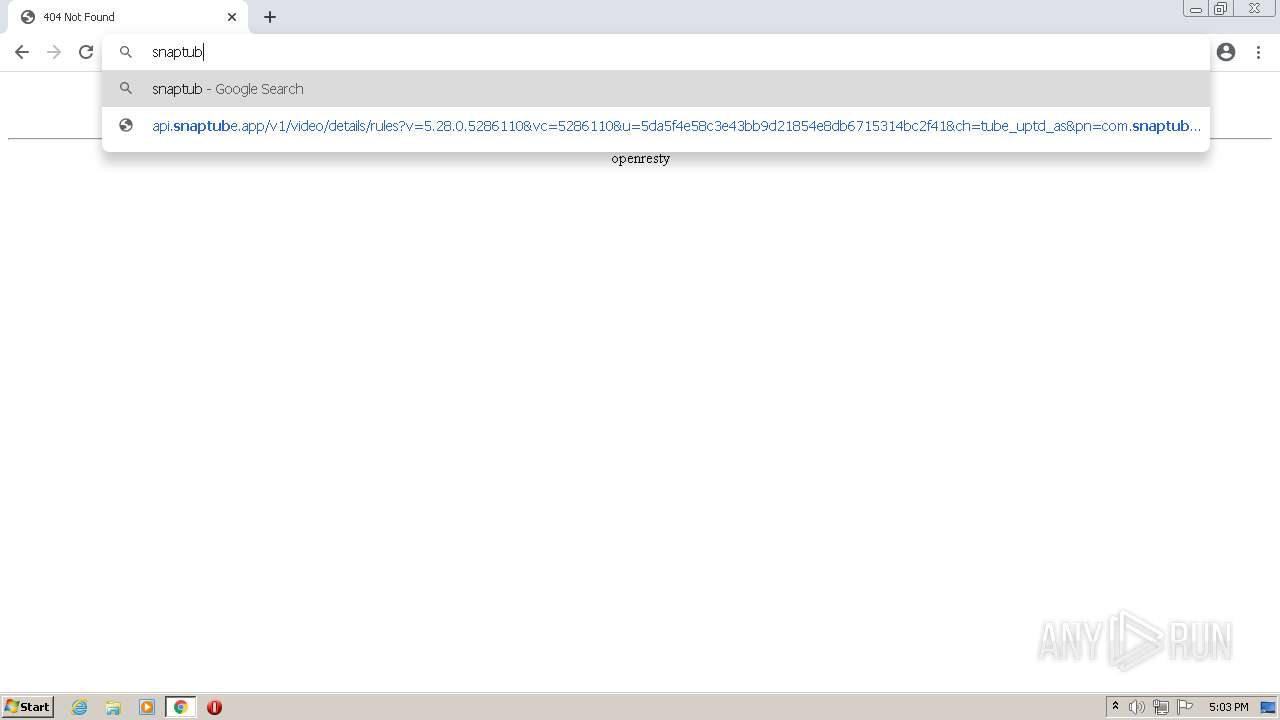This screenshot has width=1280, height=720.
Task: Click globe icon beside snaptube URL suggestion
Action: tap(126, 126)
